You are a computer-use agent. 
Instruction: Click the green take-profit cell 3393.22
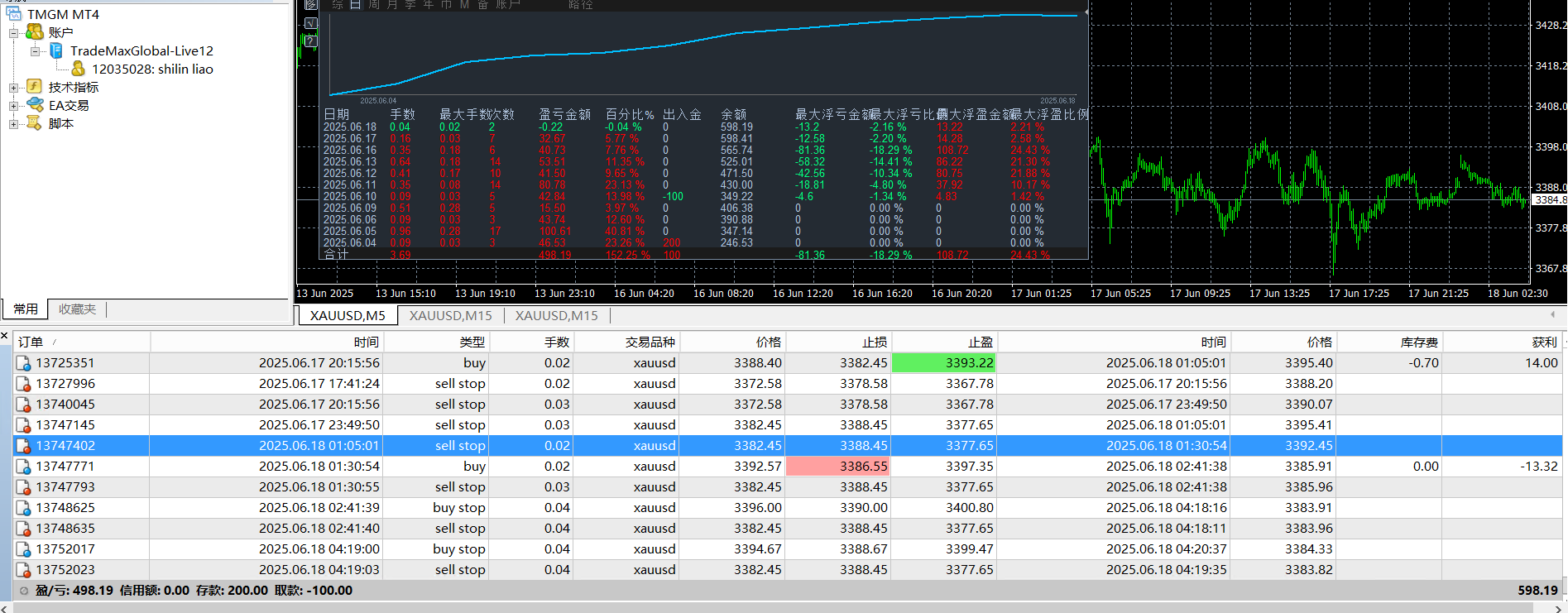click(944, 362)
